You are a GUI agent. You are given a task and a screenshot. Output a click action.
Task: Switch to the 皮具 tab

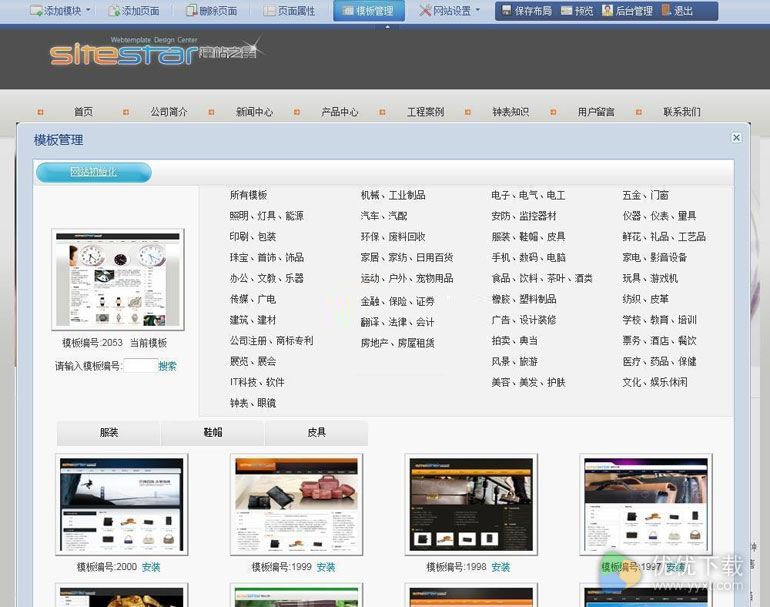point(316,433)
